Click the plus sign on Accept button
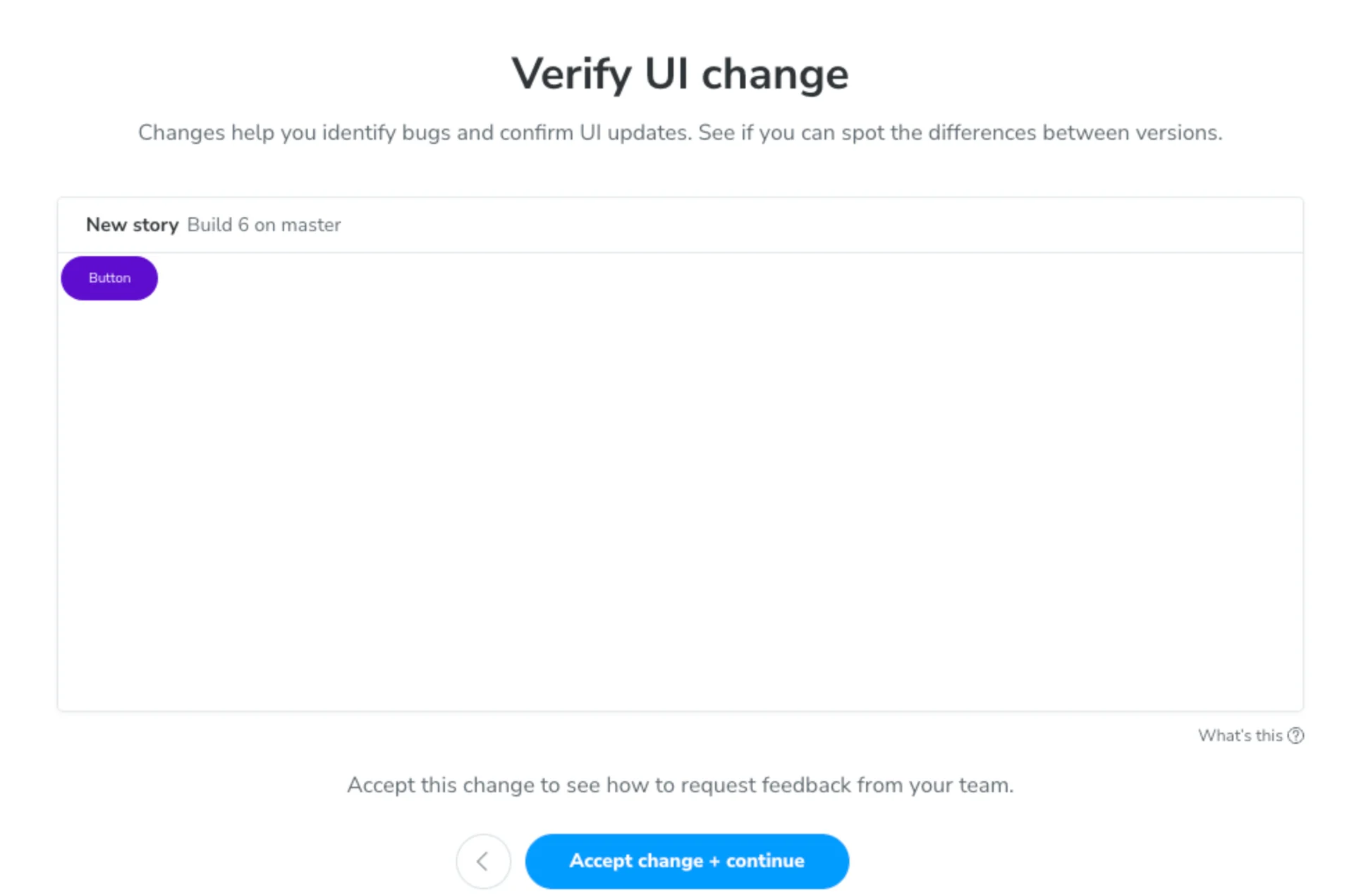Image resolution: width=1354 pixels, height=896 pixels. (714, 861)
